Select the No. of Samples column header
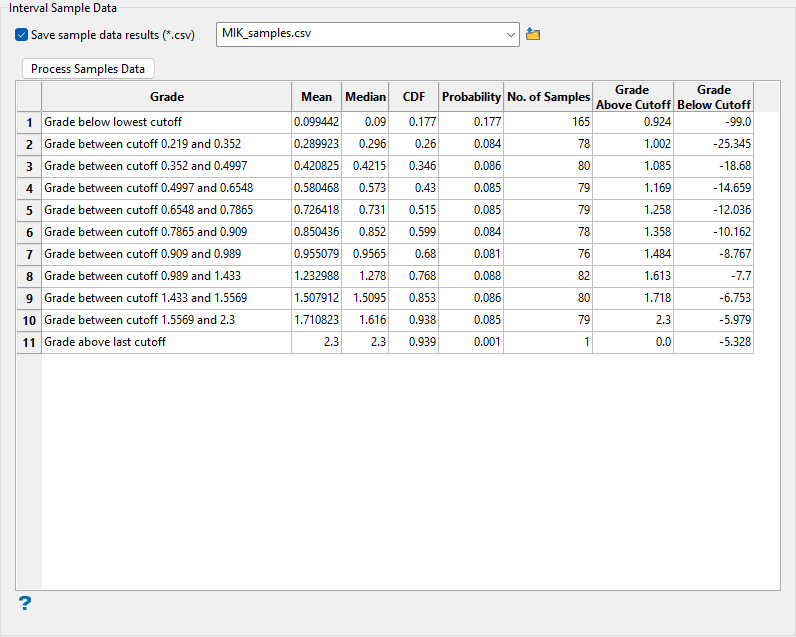 (x=548, y=97)
